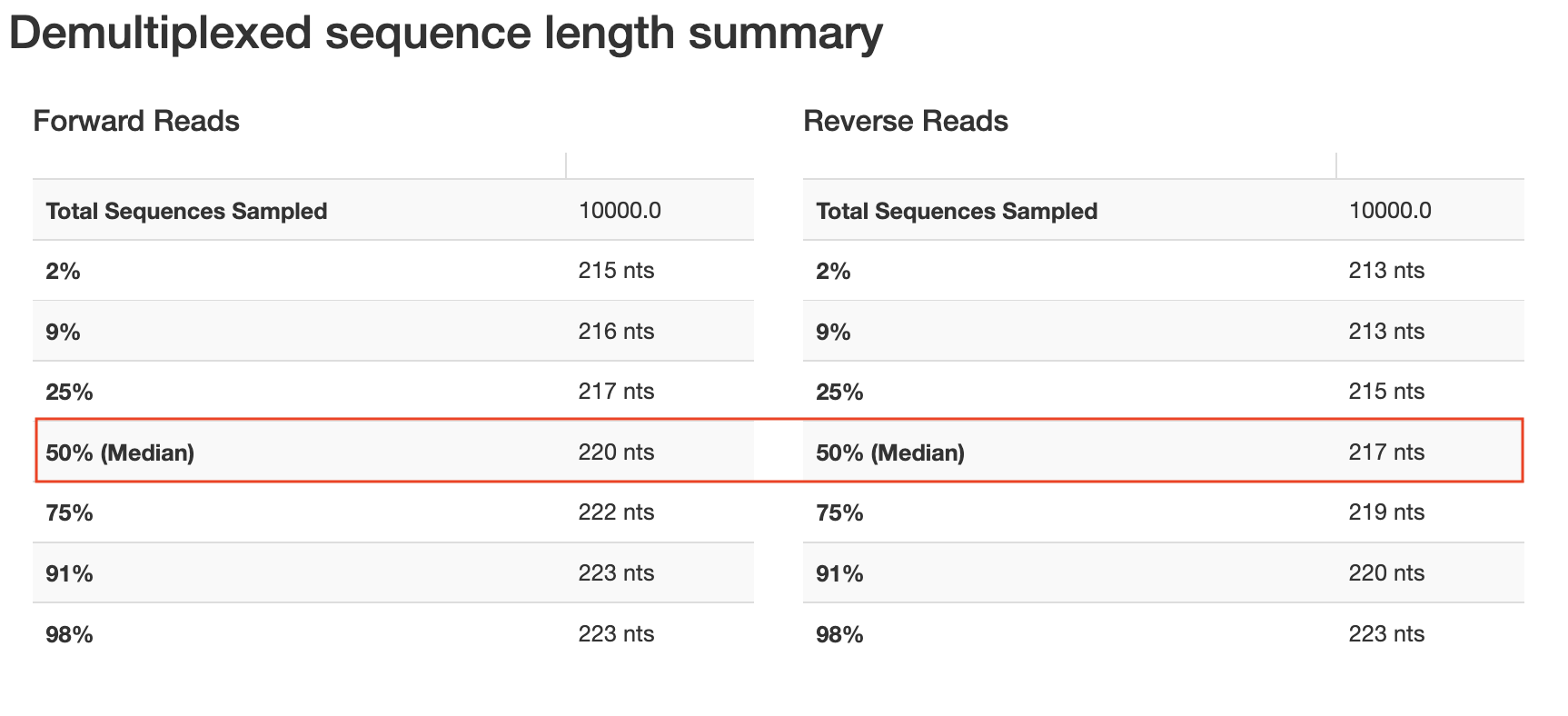Click the Reverse Reads heading

point(906,121)
